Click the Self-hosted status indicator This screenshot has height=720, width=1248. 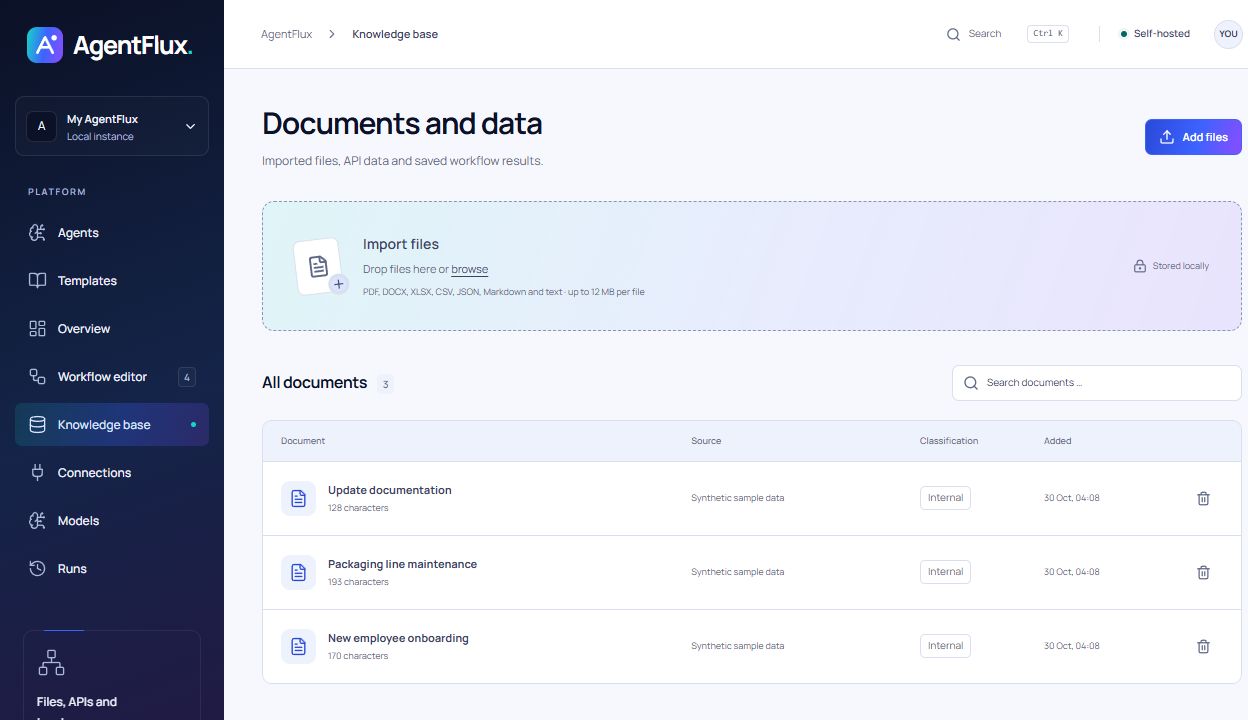(x=1155, y=34)
